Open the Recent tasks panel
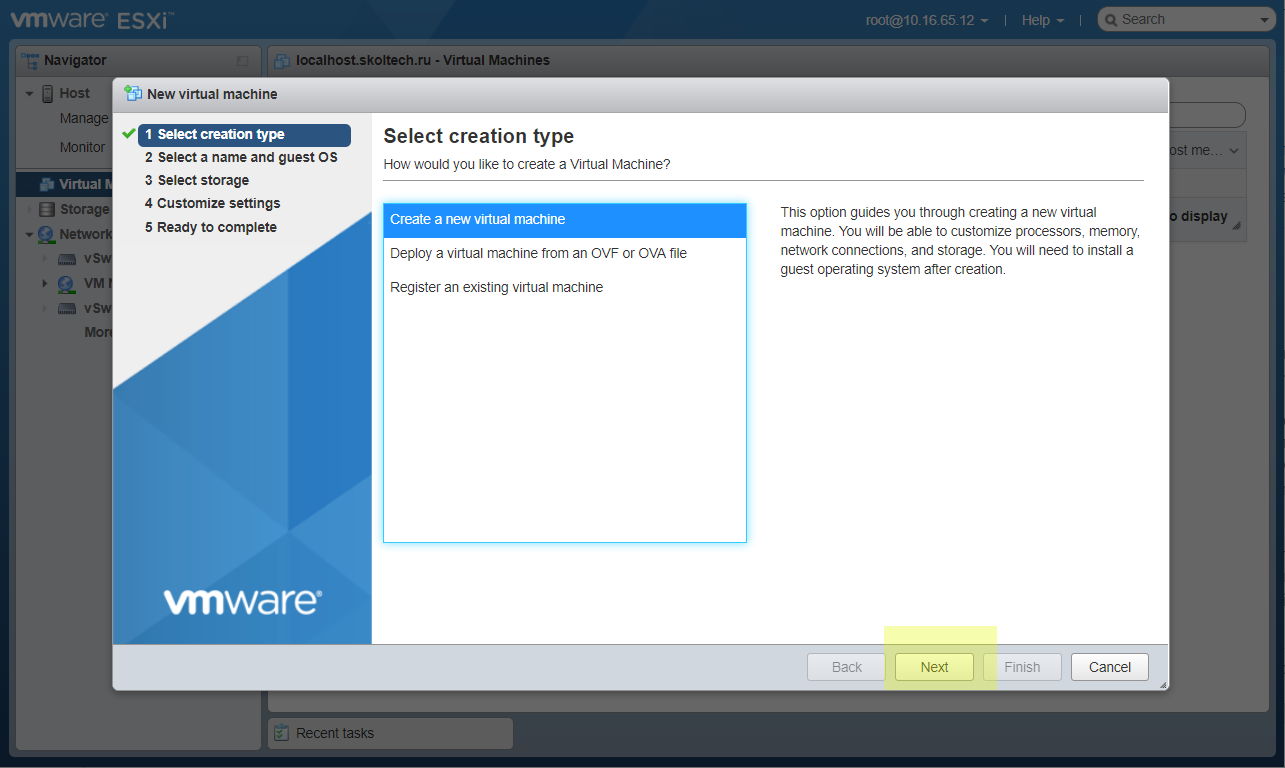Screen dimensions: 1285x768 pos(390,733)
